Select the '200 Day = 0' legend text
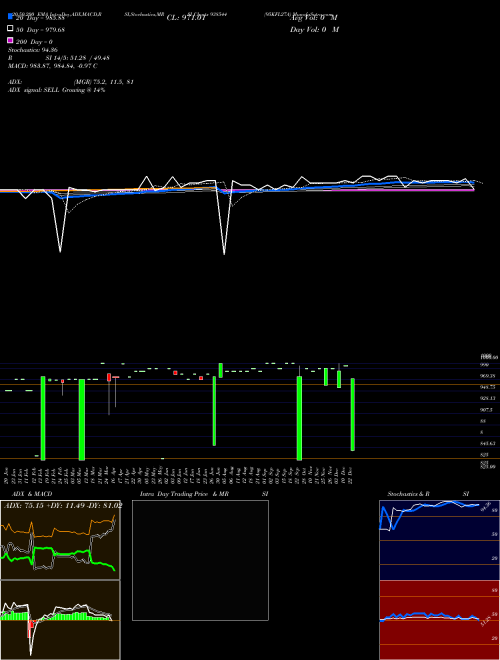Screen dimensions: 500x660 pyautogui.click(x=34, y=42)
